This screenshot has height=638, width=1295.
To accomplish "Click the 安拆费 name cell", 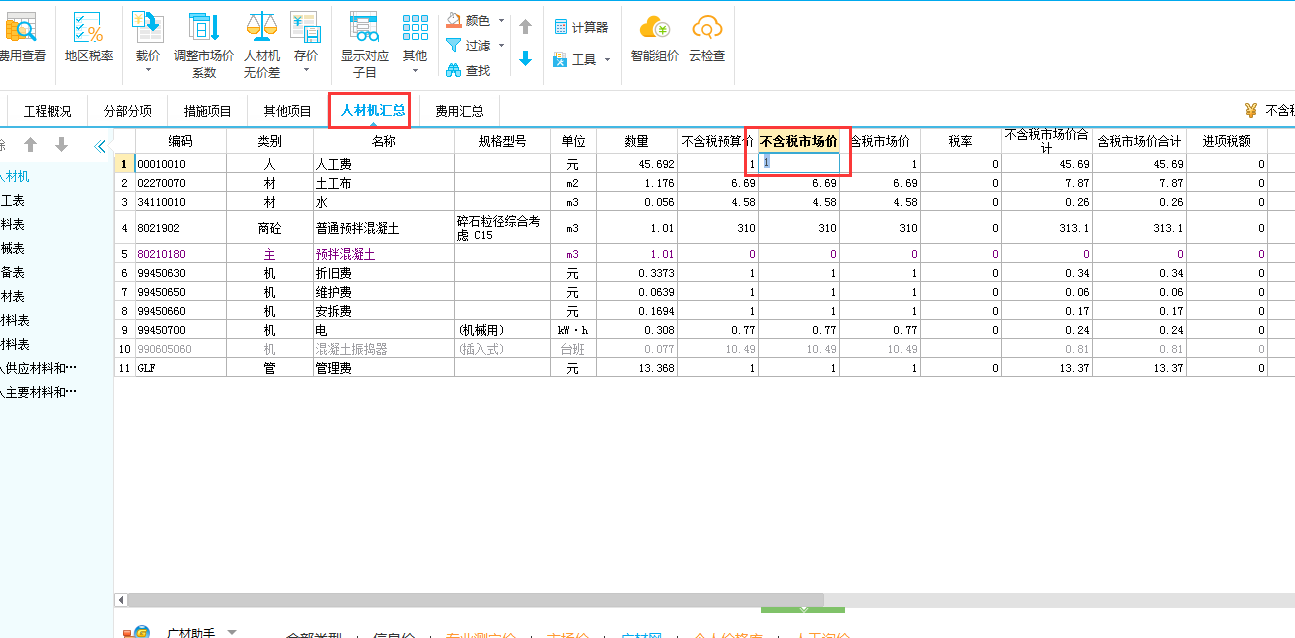I will 384,311.
